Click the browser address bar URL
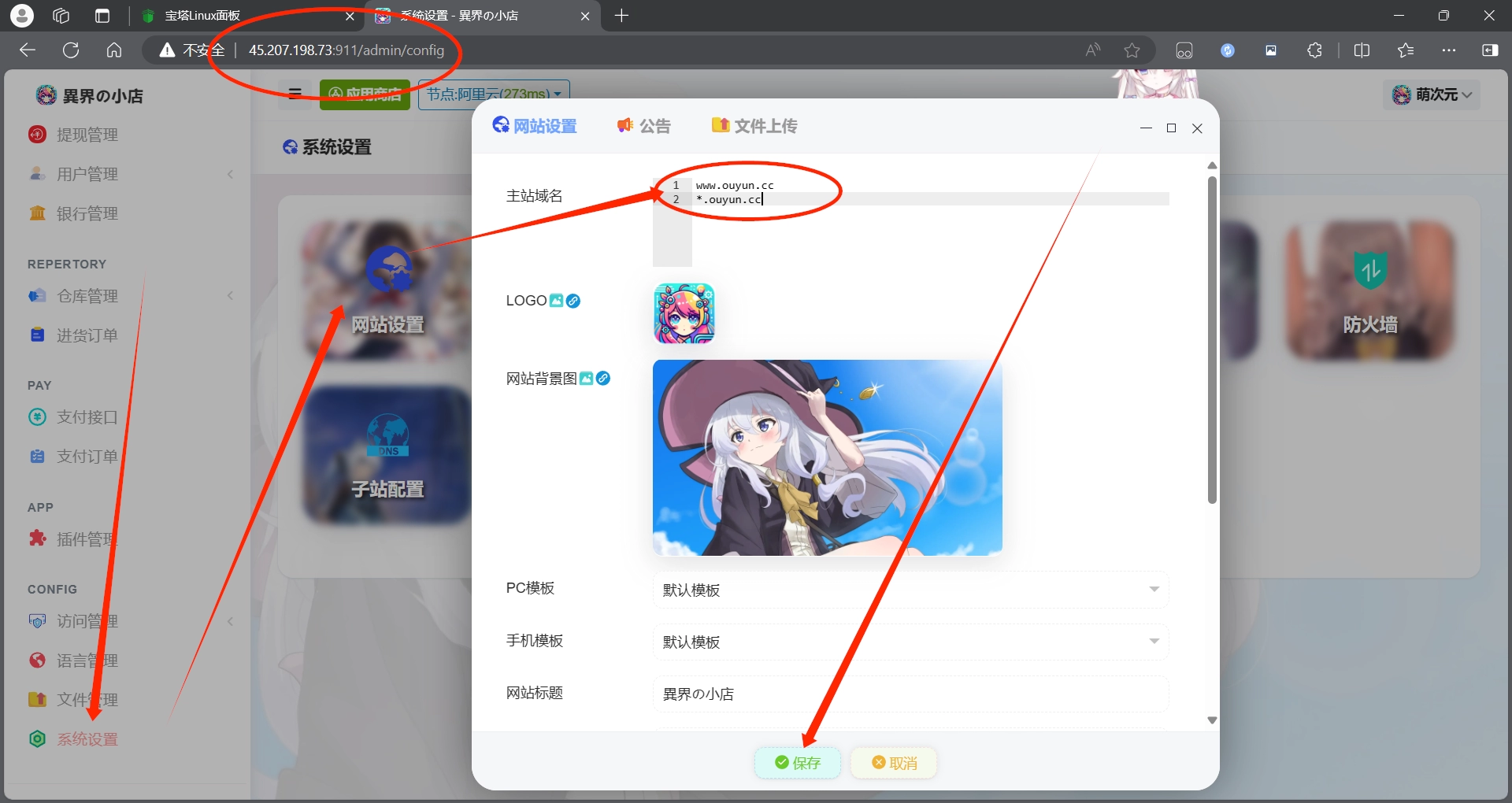Image resolution: width=1512 pixels, height=803 pixels. click(x=346, y=50)
